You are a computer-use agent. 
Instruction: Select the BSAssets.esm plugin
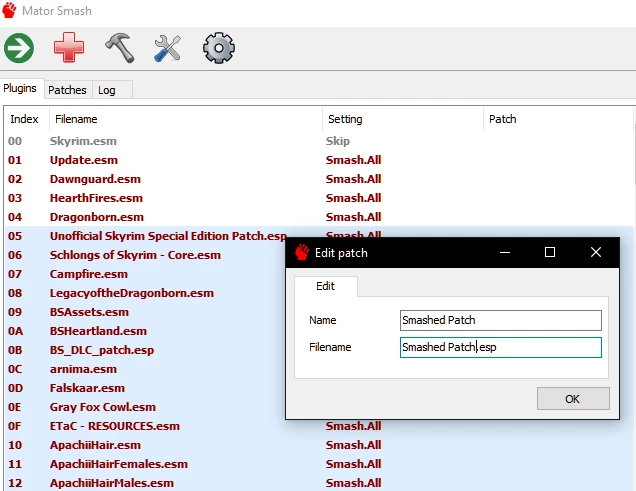89,312
